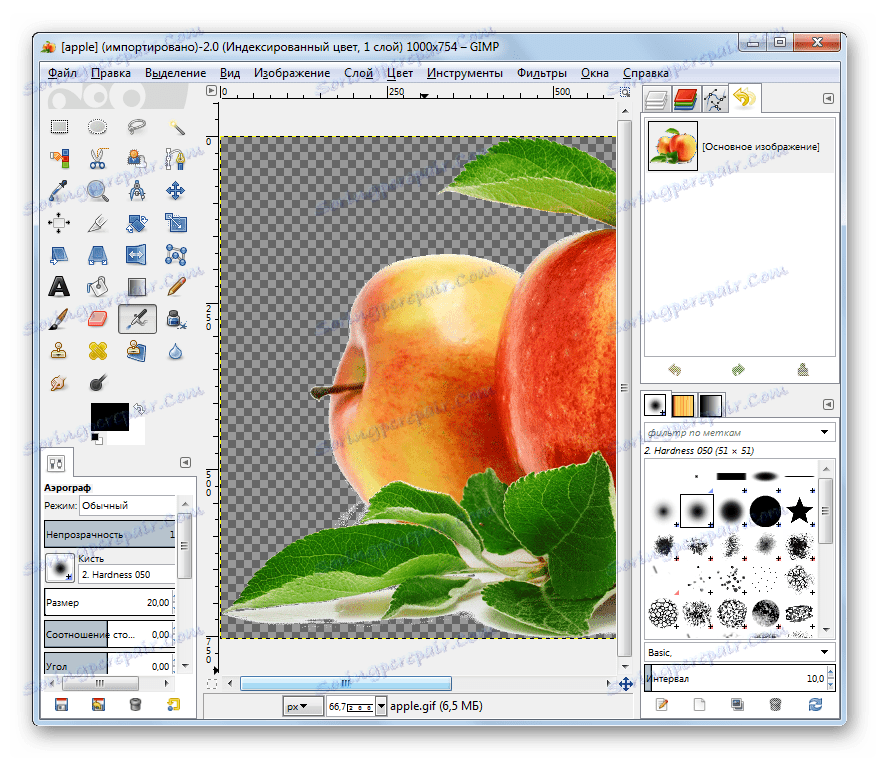Pick the pink Eraser tool
This screenshot has width=880, height=759.
[x=97, y=319]
